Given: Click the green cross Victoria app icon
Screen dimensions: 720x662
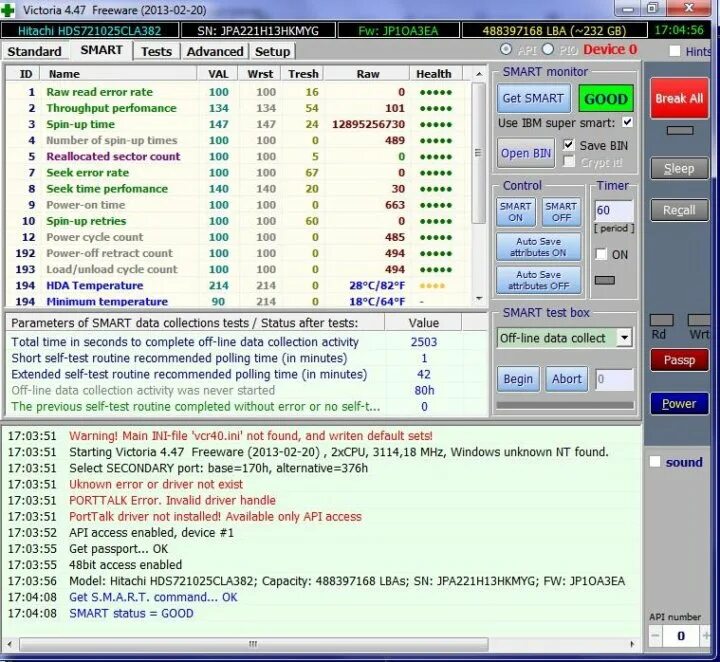Looking at the screenshot, I should tap(7, 10).
